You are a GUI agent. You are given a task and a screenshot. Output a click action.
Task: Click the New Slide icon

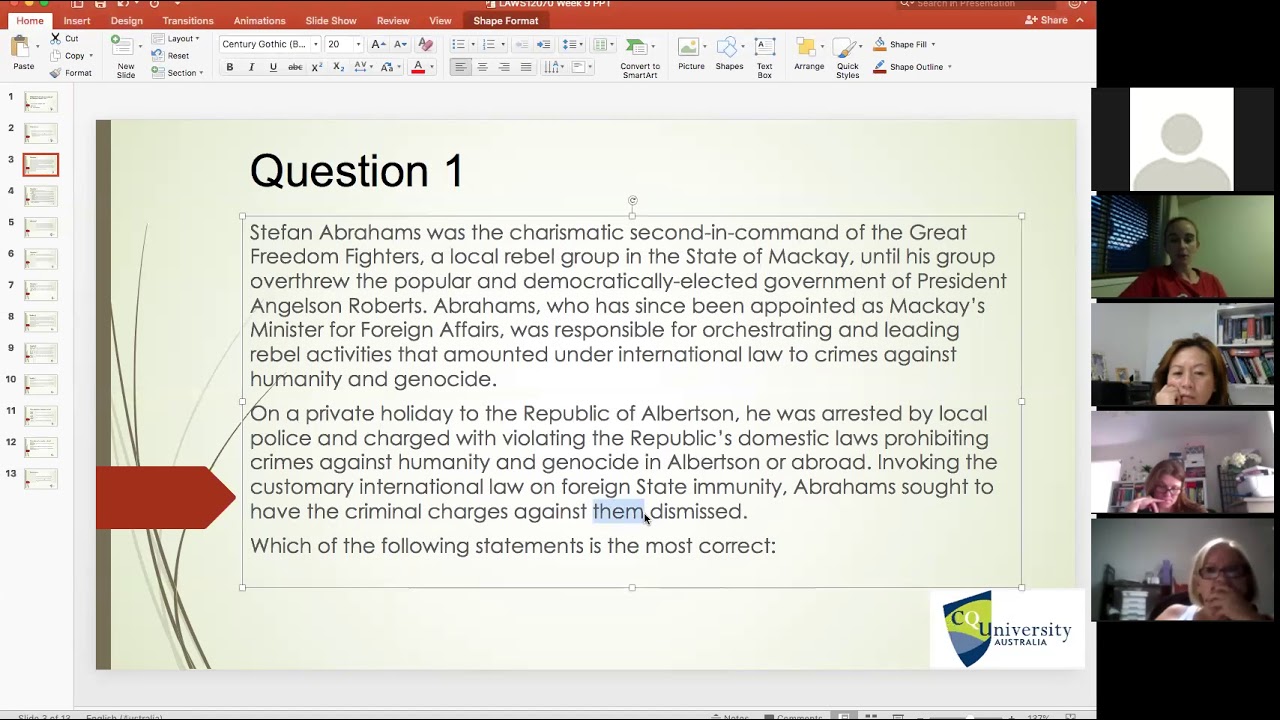click(122, 47)
